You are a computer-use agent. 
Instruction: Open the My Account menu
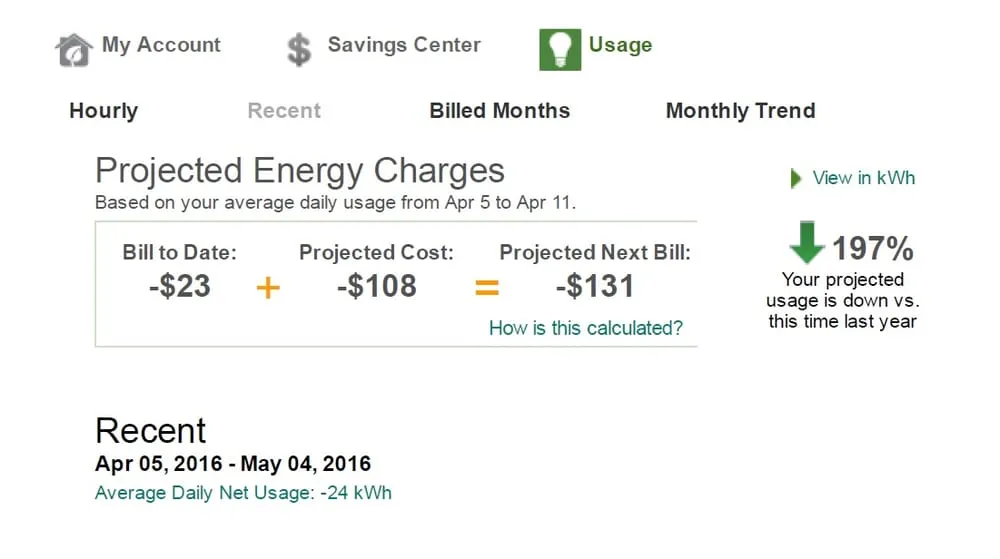161,45
